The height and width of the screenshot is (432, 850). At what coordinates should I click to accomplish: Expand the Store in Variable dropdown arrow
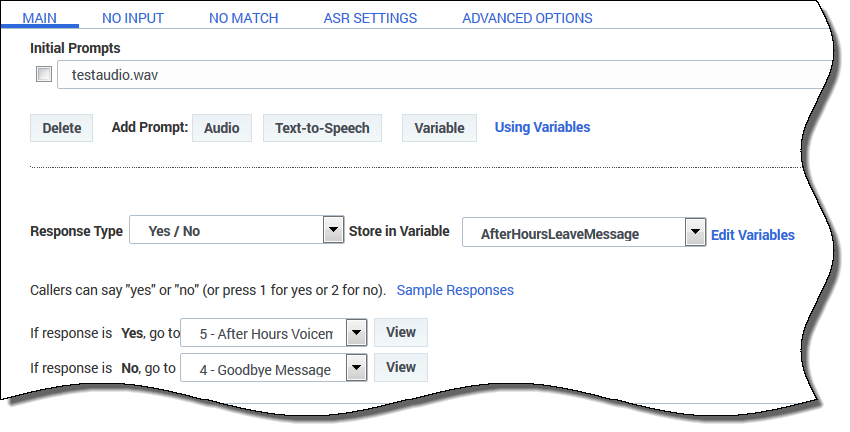pos(695,233)
